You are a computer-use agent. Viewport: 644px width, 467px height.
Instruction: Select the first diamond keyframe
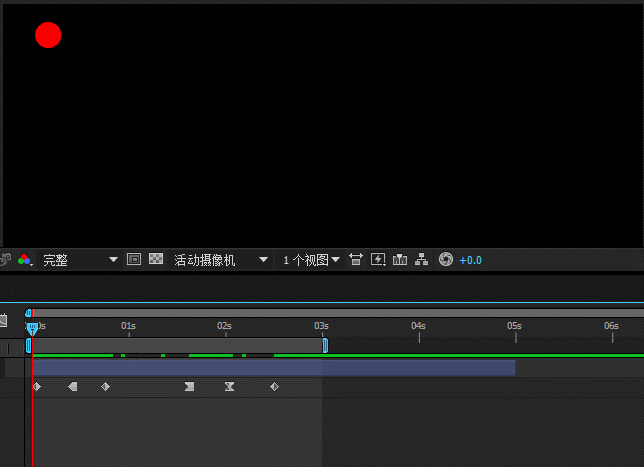click(37, 386)
